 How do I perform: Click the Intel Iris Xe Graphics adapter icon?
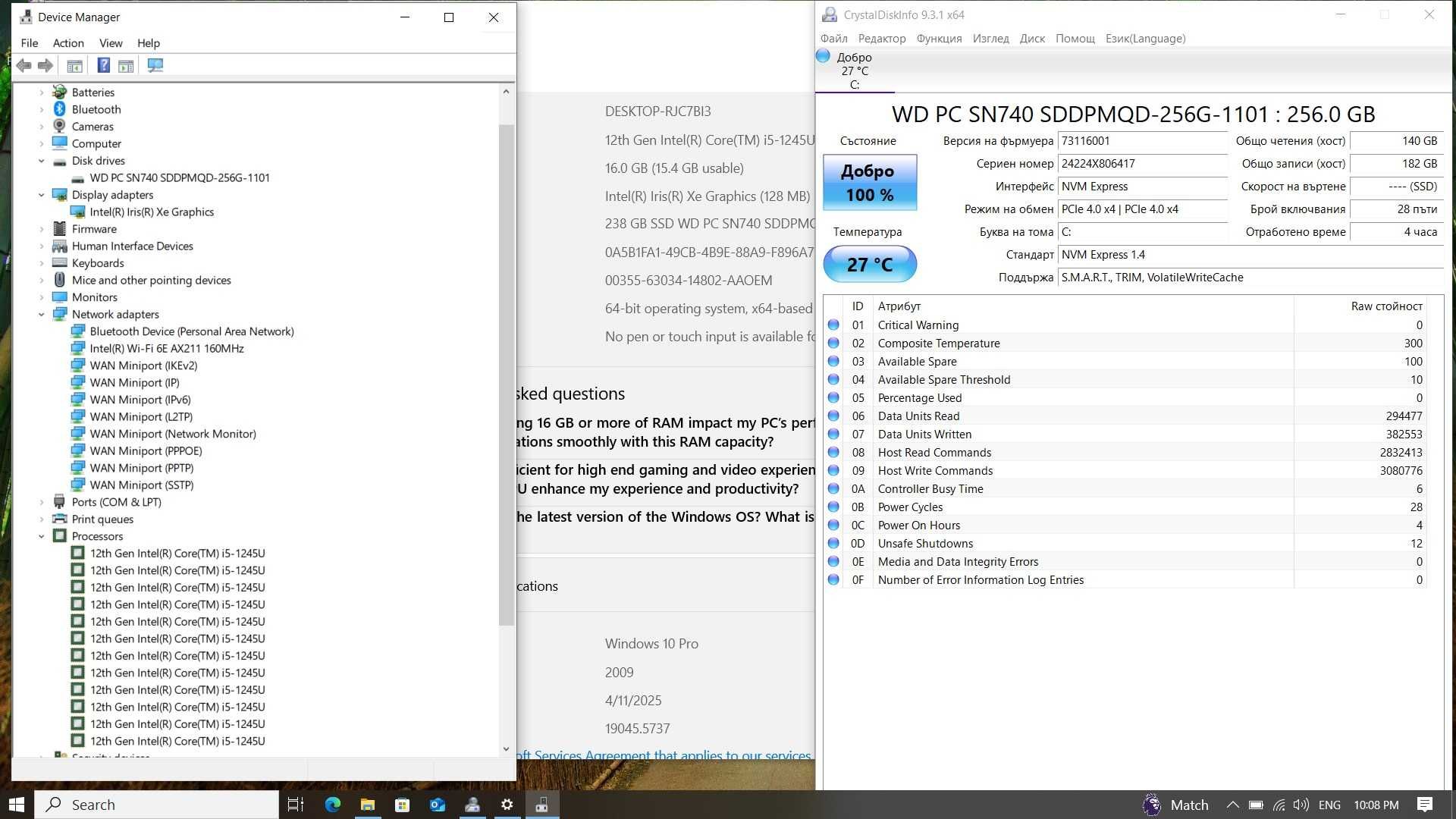[77, 212]
